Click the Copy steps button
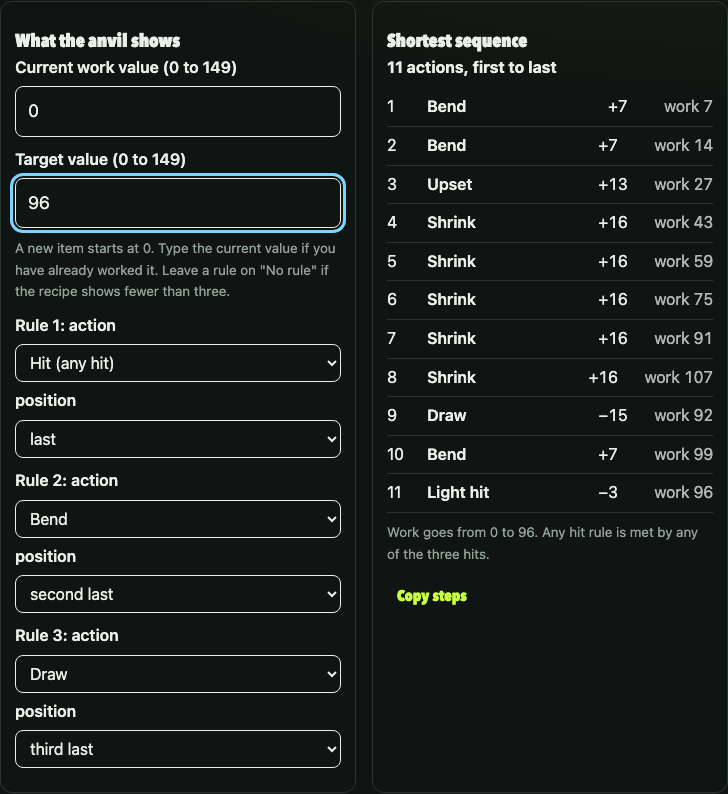The image size is (728, 794). click(x=432, y=596)
